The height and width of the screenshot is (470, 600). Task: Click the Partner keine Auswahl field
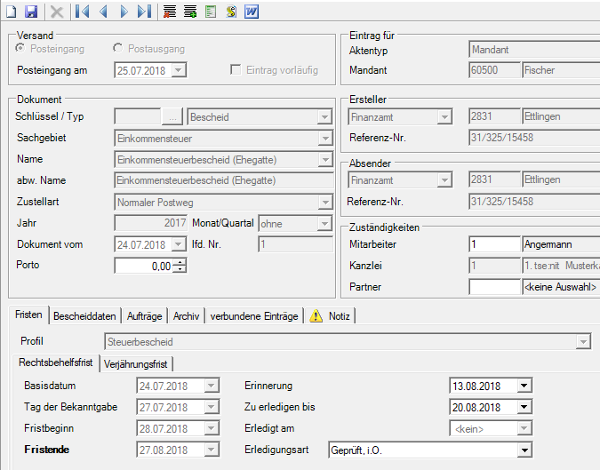pyautogui.click(x=561, y=287)
